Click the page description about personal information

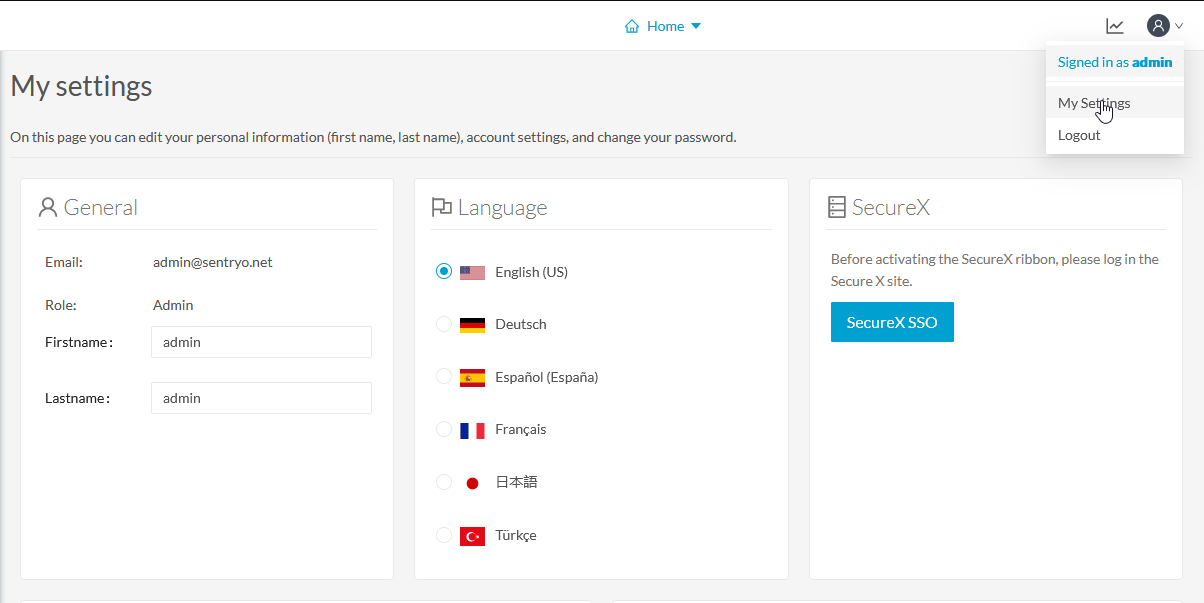pyautogui.click(x=373, y=137)
